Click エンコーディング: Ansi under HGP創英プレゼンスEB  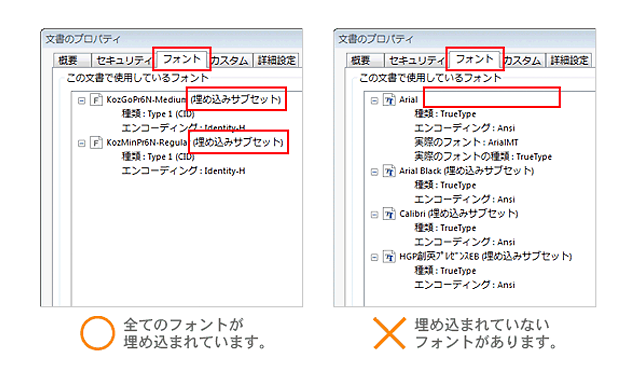click(x=465, y=285)
